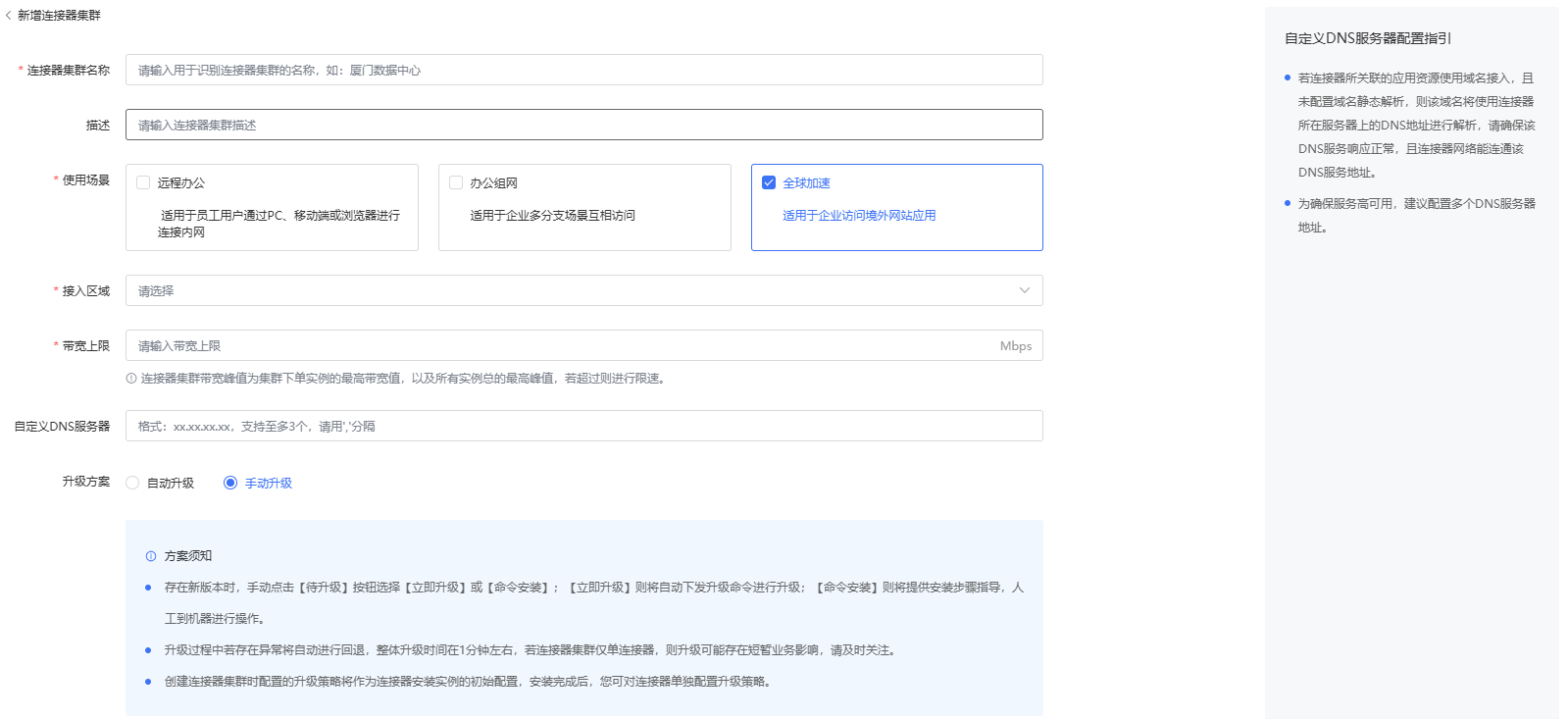Check the 办公组网 checkbox
Image resolution: width=1568 pixels, height=719 pixels.
tap(456, 182)
